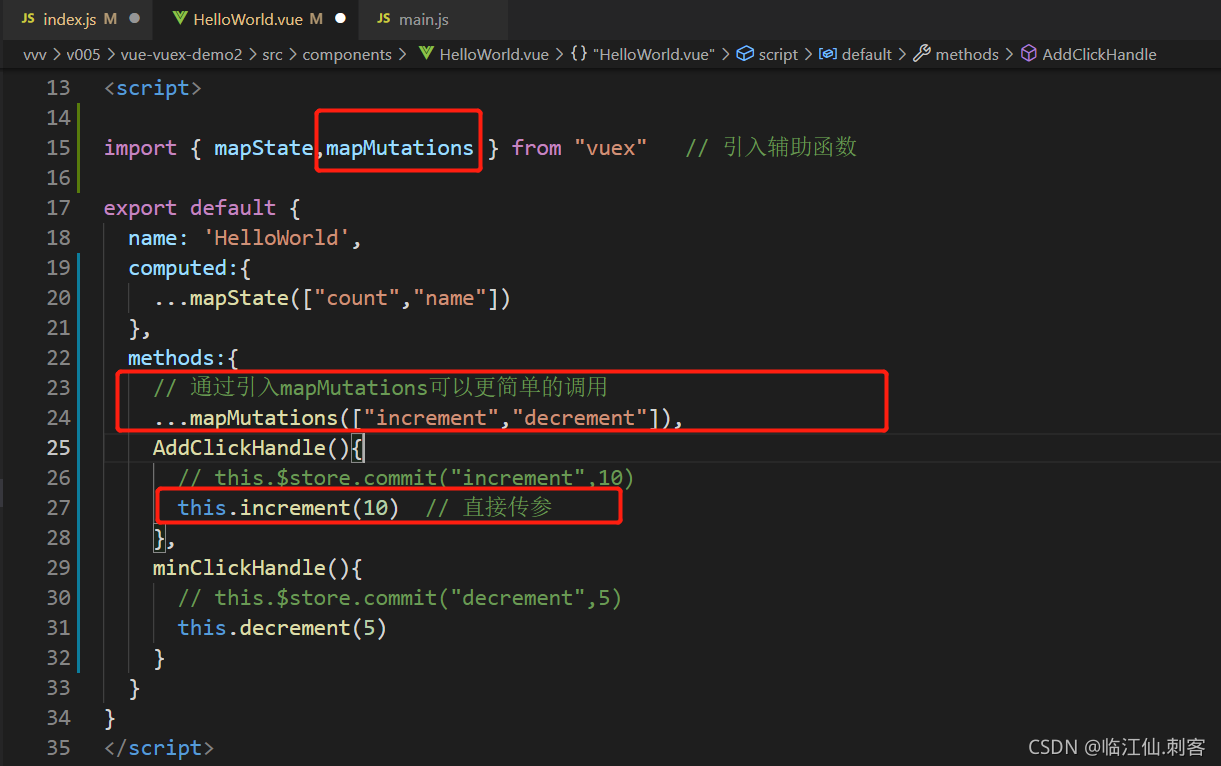Click the comment 直接传参
The image size is (1221, 766).
click(x=489, y=508)
